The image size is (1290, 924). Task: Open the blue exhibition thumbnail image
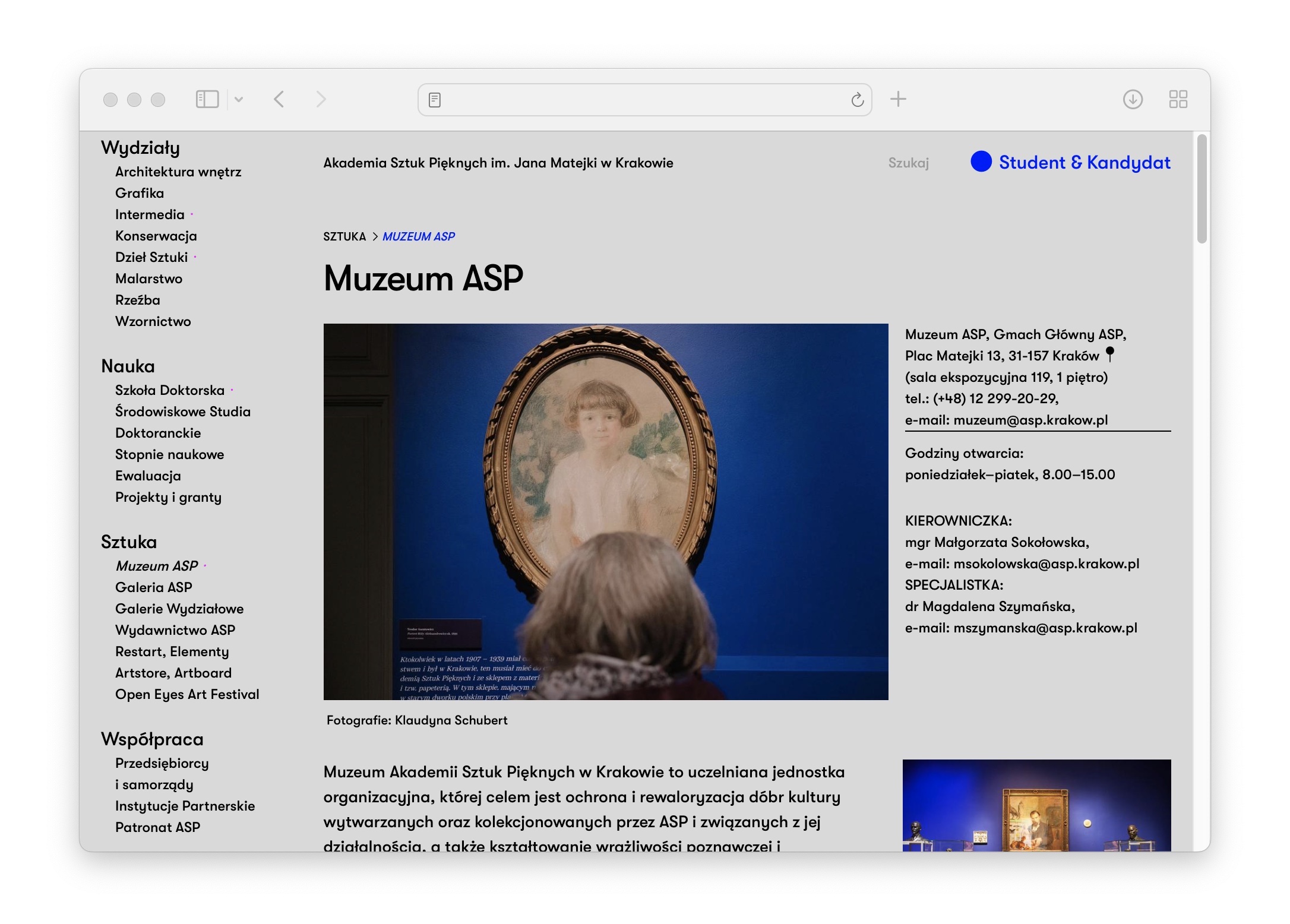click(x=1036, y=805)
